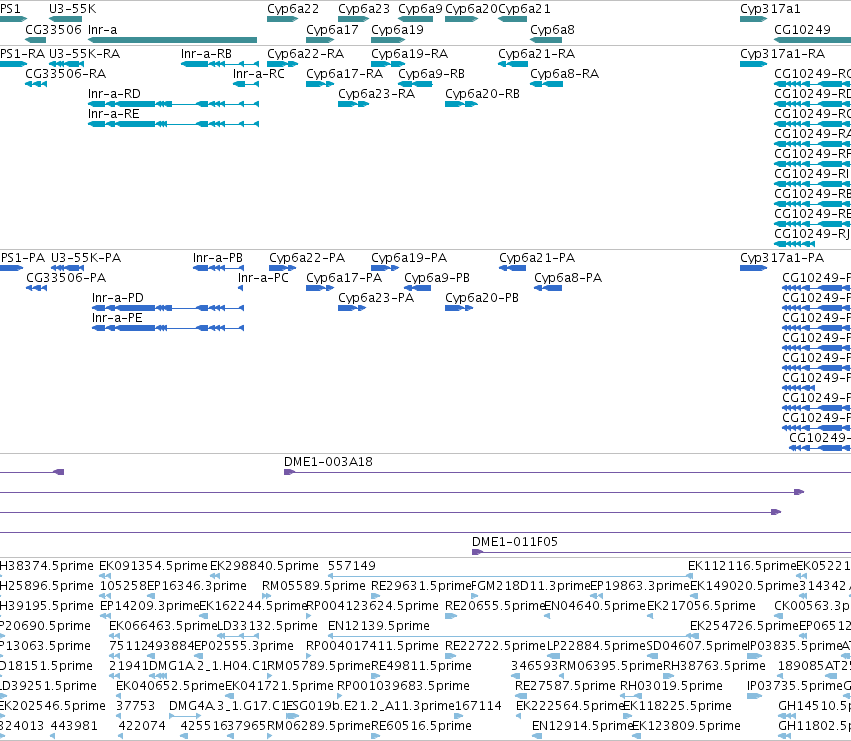Click EST RH03019.5prime label
This screenshot has height=741, width=851.
pyautogui.click(x=671, y=686)
